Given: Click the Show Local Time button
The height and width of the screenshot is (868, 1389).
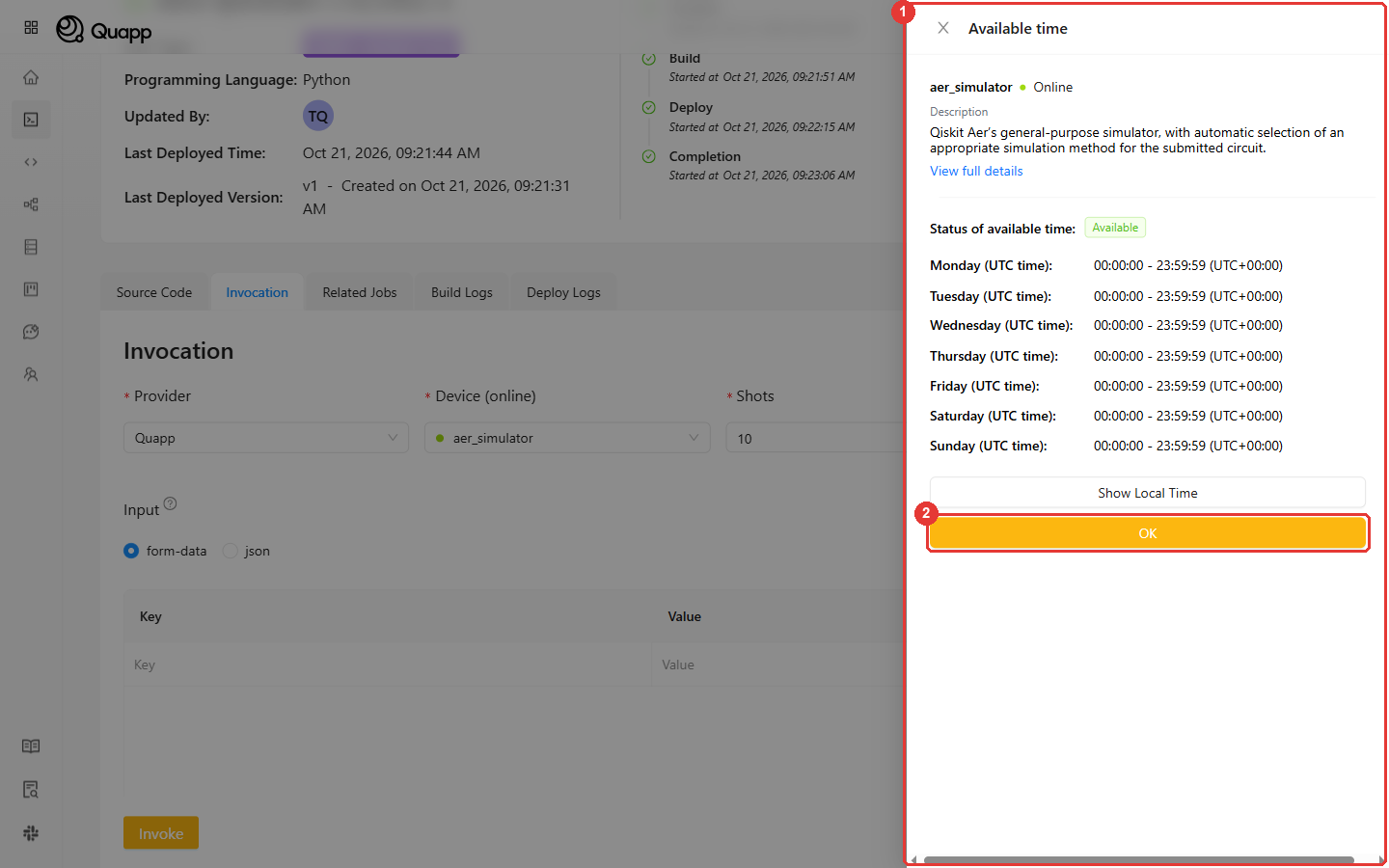Looking at the screenshot, I should [x=1148, y=493].
